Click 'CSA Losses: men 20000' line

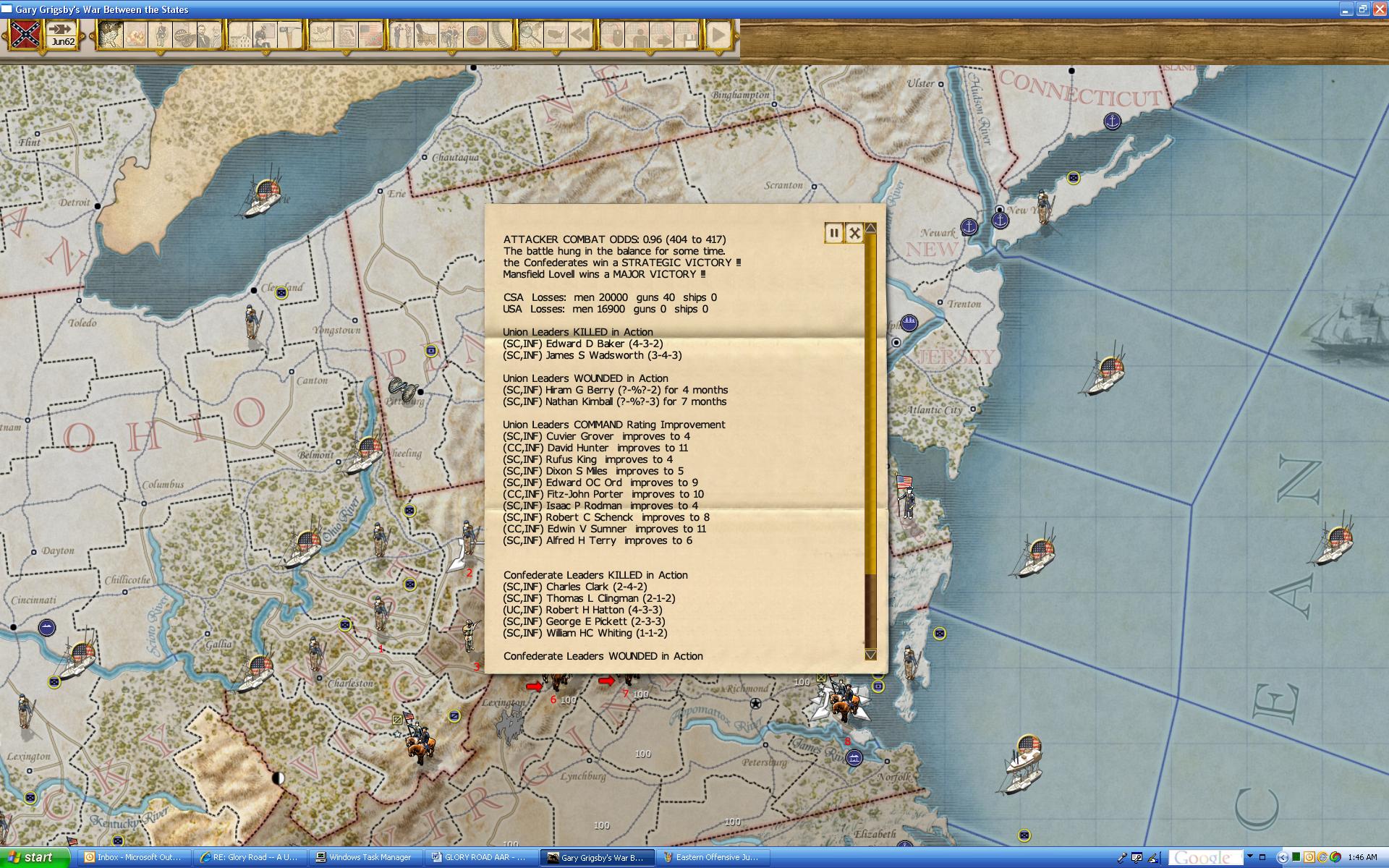(610, 297)
